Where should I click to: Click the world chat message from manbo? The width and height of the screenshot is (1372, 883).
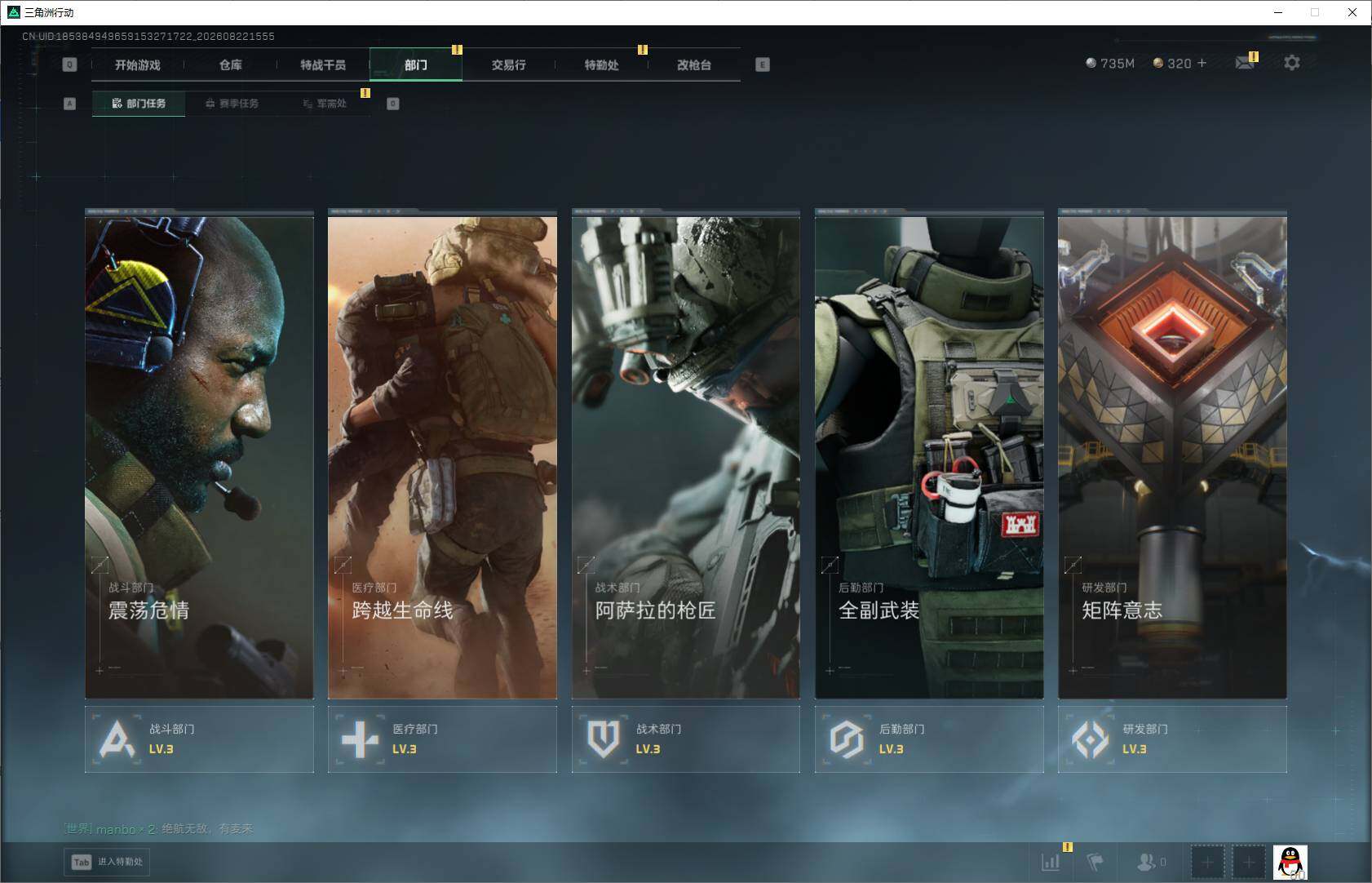tap(158, 828)
